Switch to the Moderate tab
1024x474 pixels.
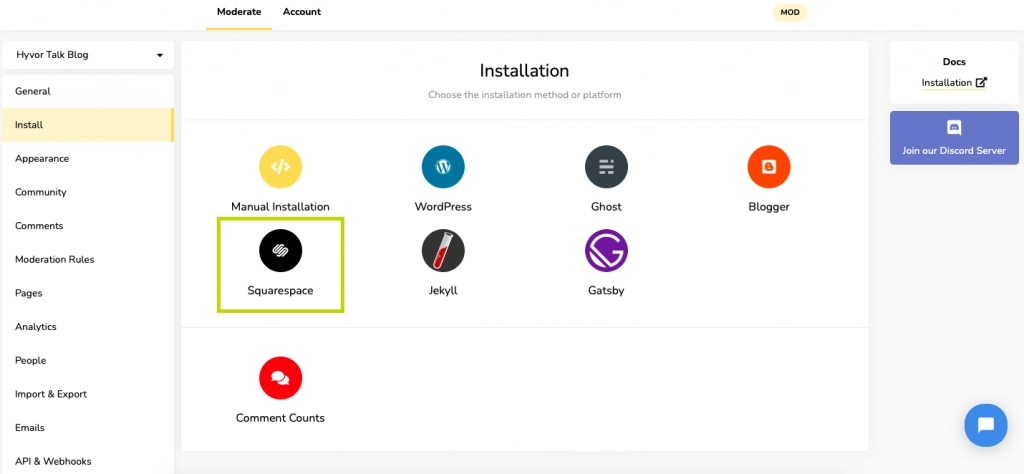click(239, 12)
